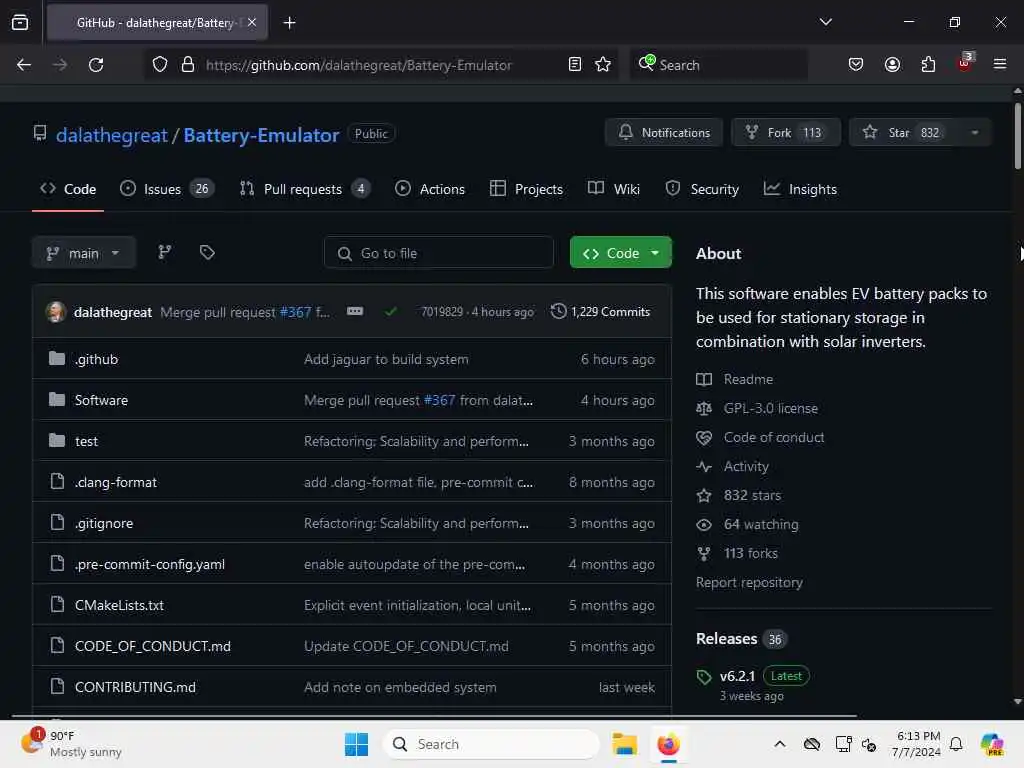Focus the Go to file search field

pyautogui.click(x=439, y=253)
